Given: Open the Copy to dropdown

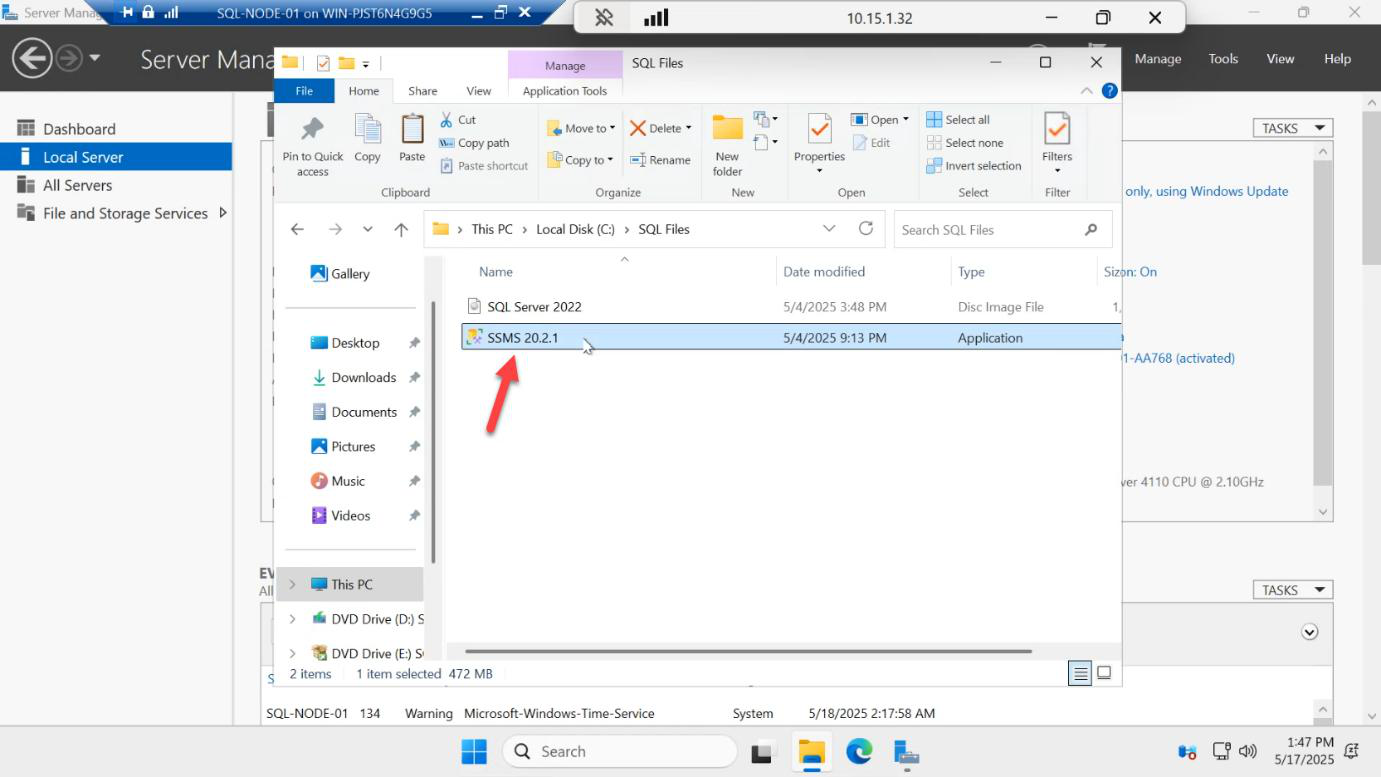Looking at the screenshot, I should [x=580, y=160].
